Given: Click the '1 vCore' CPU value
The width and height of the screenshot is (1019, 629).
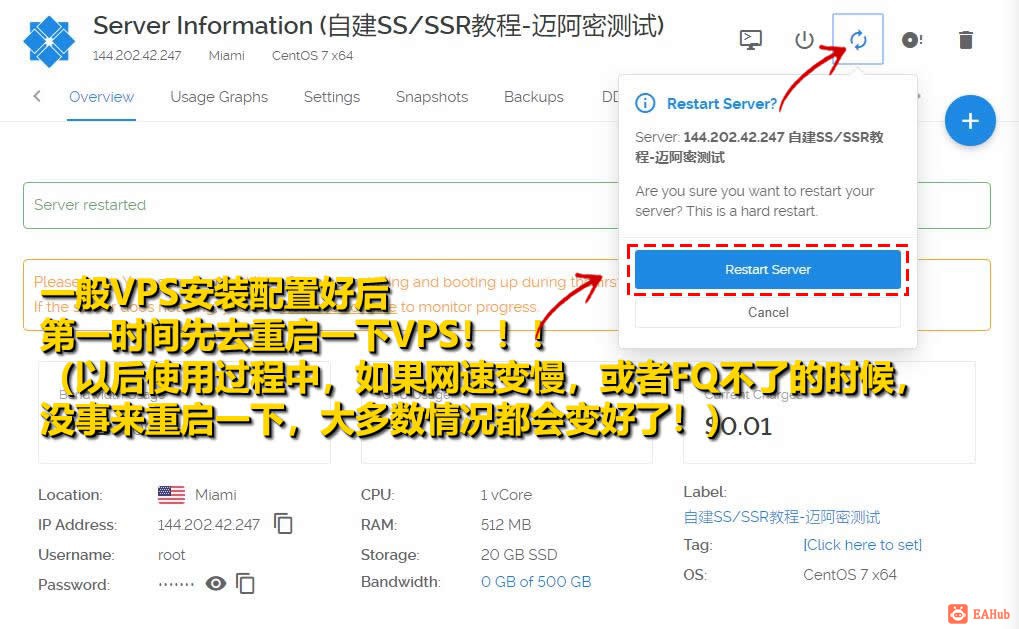Looking at the screenshot, I should [506, 494].
